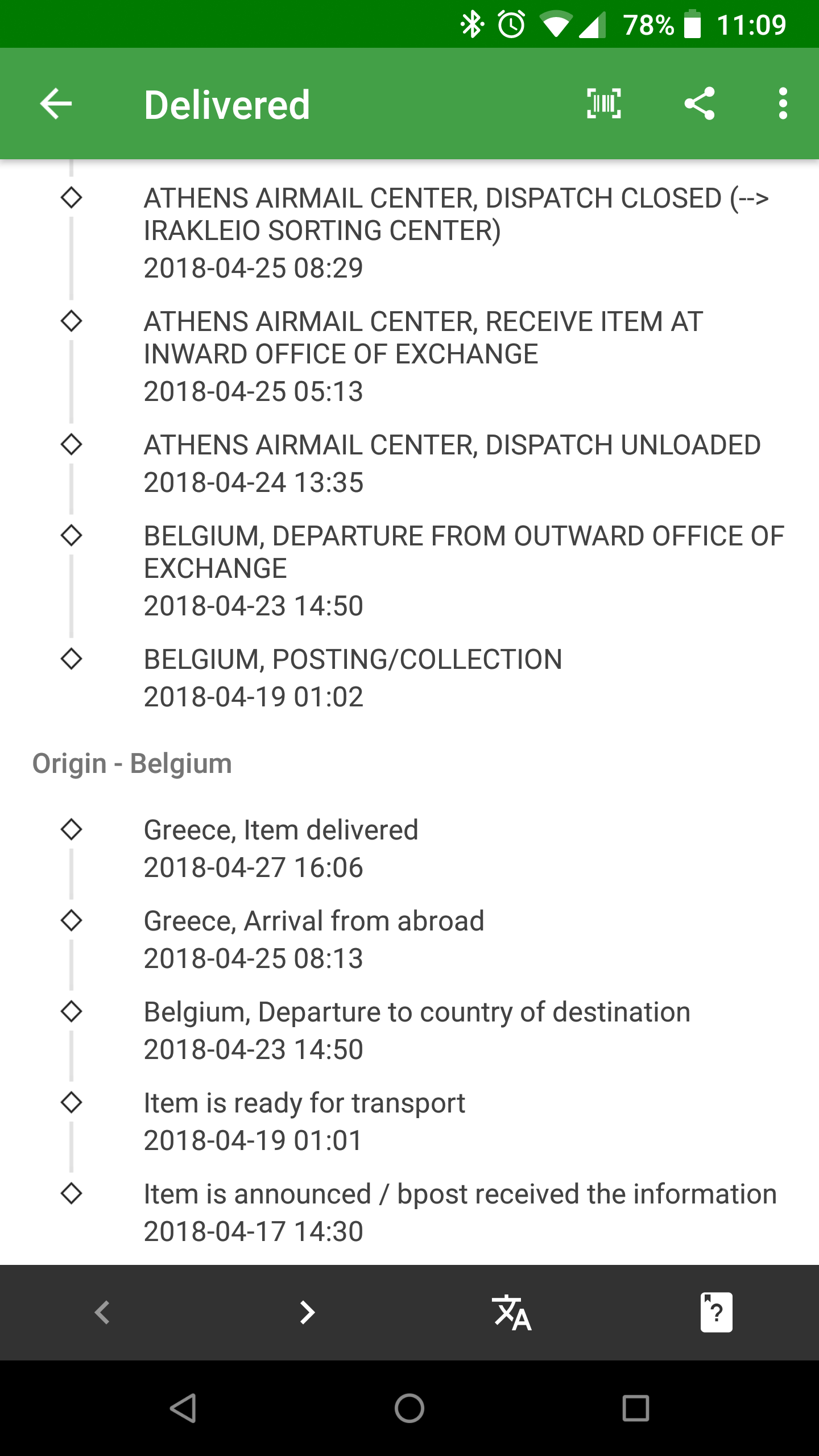Open recent apps square button
Image resolution: width=819 pixels, height=1456 pixels.
[x=635, y=1408]
